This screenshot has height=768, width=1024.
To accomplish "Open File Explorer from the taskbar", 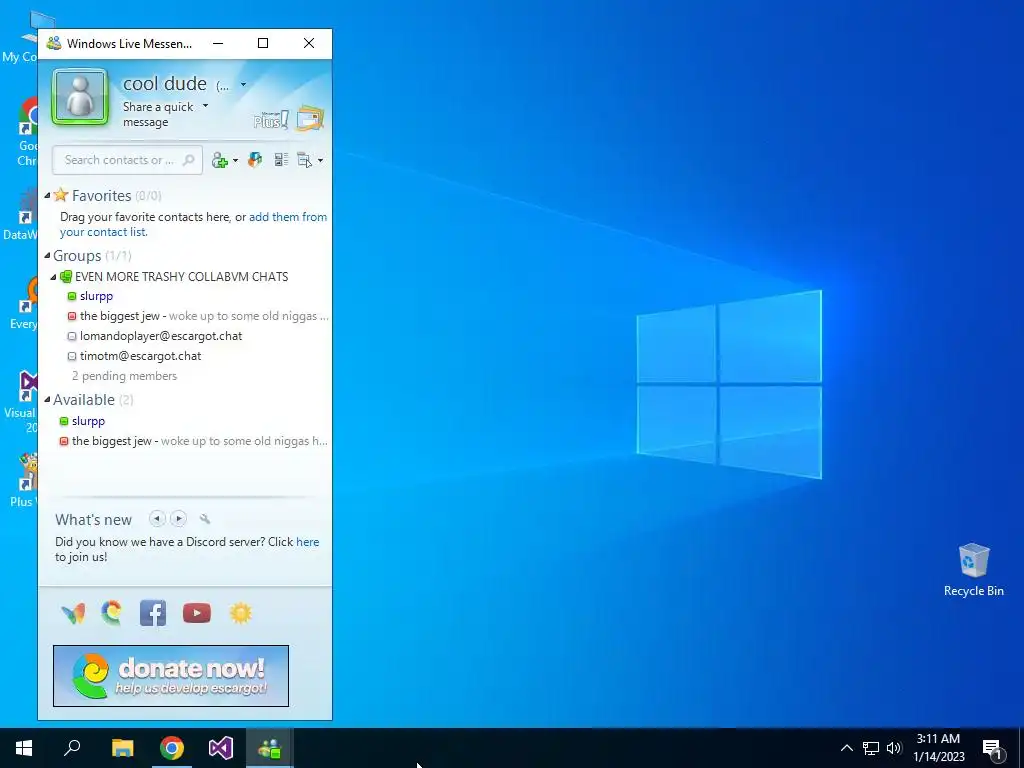I will (122, 748).
